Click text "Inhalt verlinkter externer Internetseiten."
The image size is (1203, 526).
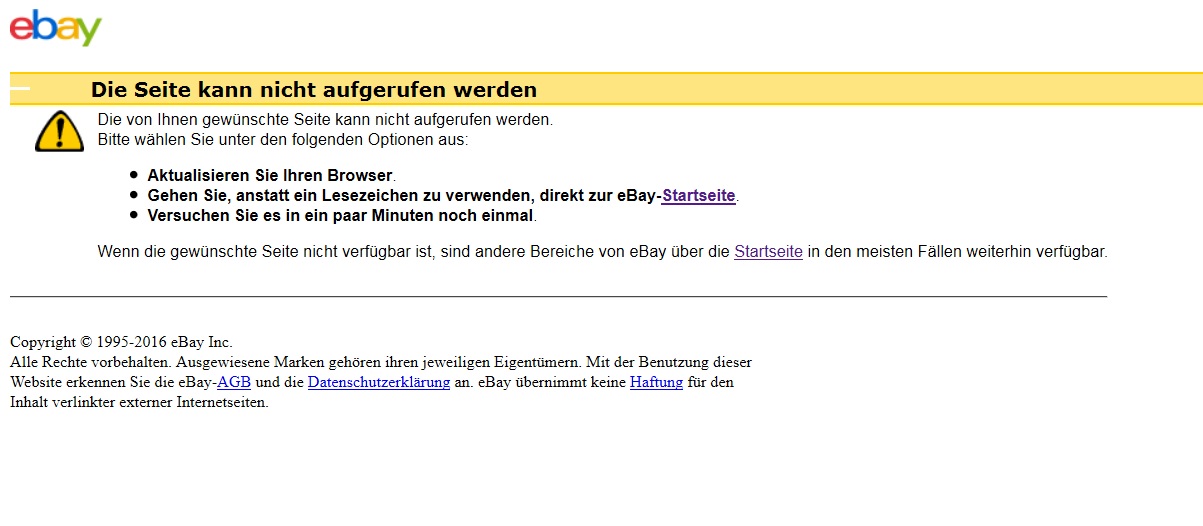(x=139, y=403)
